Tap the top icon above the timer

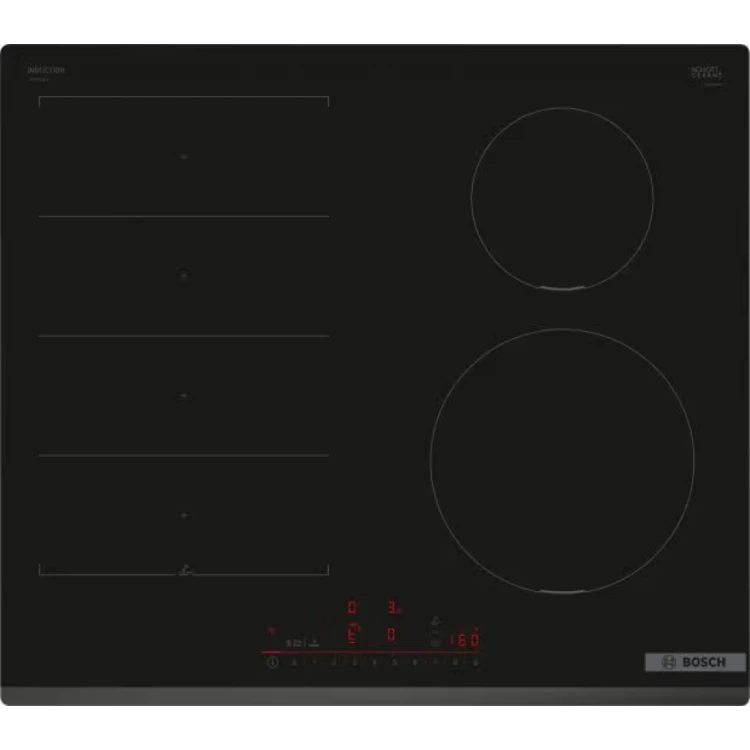[x=435, y=619]
